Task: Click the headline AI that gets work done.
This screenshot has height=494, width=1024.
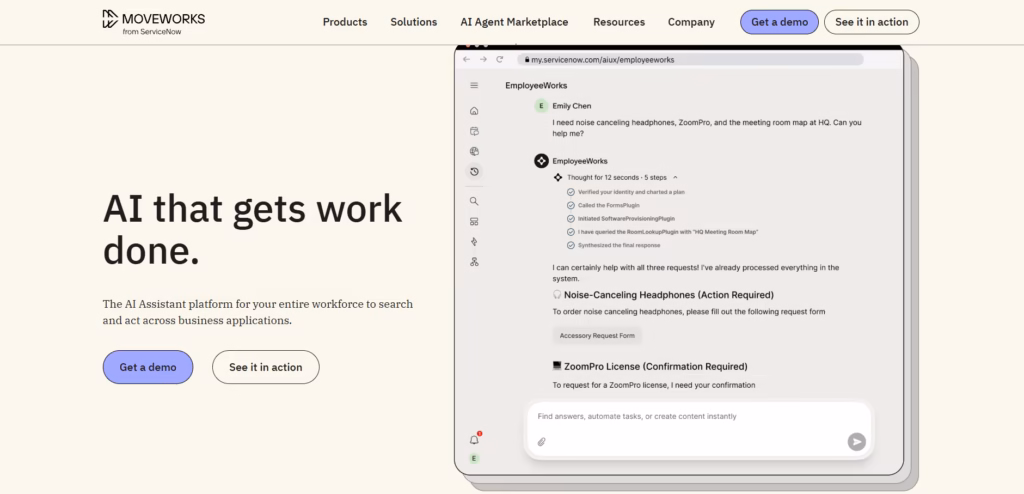Action: (253, 229)
